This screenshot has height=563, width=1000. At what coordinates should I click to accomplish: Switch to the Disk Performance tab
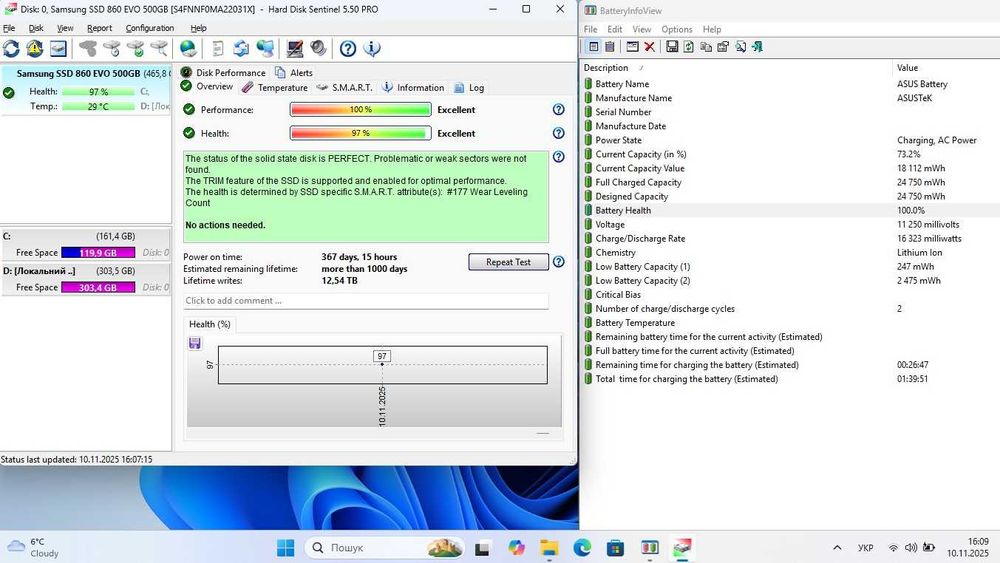[x=223, y=73]
